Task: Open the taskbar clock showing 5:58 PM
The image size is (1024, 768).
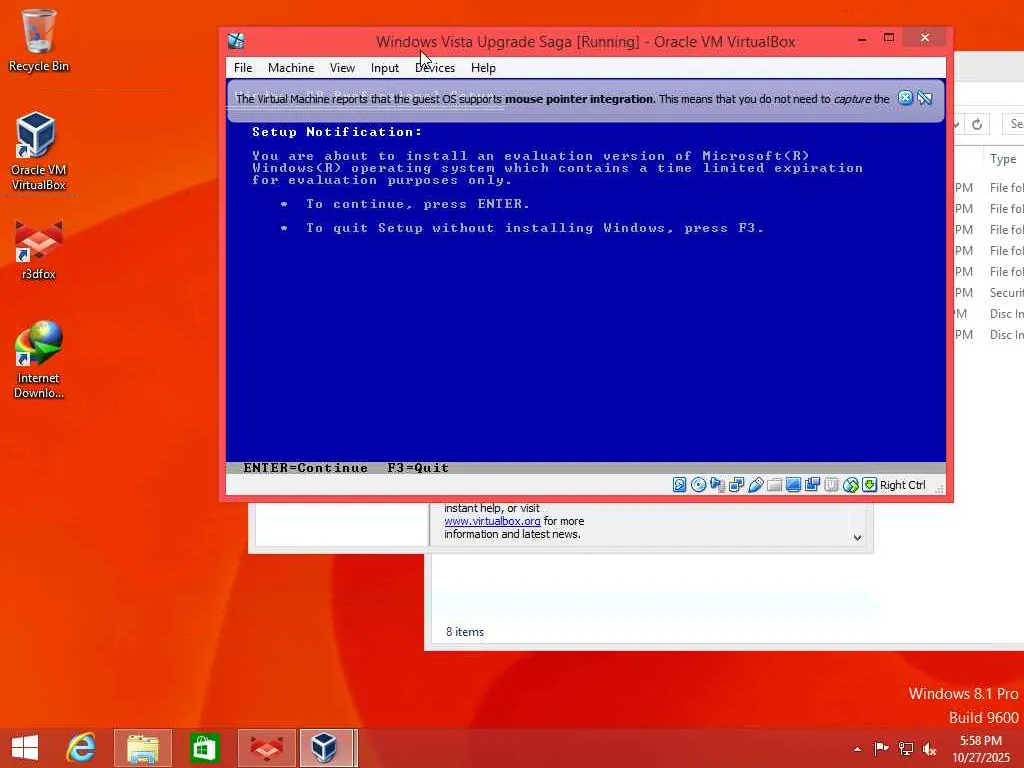Action: (x=981, y=749)
